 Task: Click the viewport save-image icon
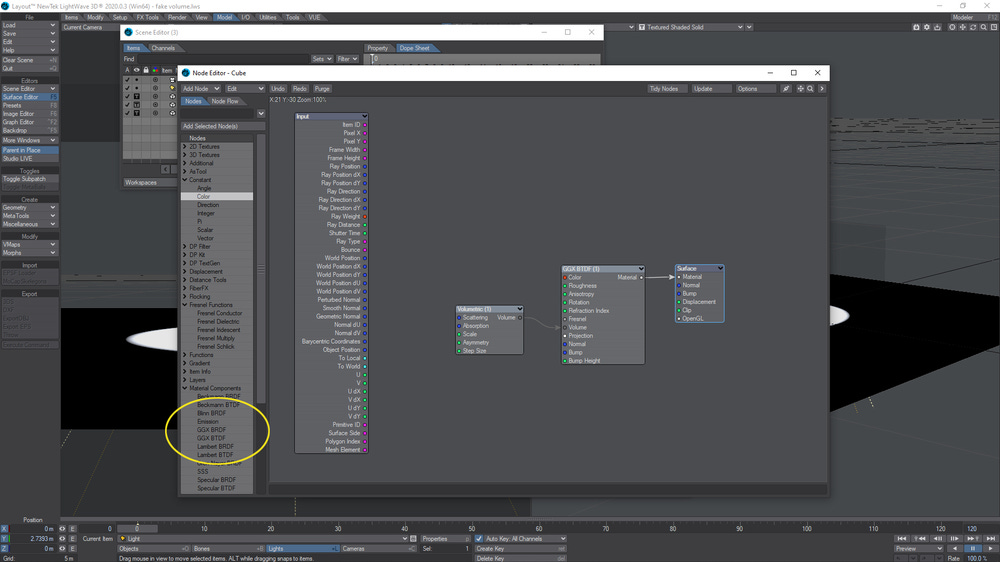938,27
